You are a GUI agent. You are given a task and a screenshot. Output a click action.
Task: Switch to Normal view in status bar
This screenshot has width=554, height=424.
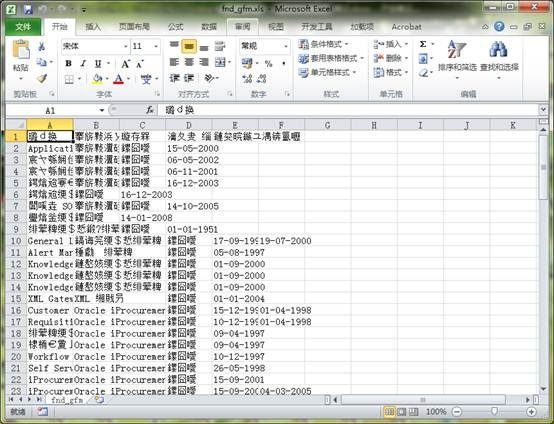click(x=389, y=412)
